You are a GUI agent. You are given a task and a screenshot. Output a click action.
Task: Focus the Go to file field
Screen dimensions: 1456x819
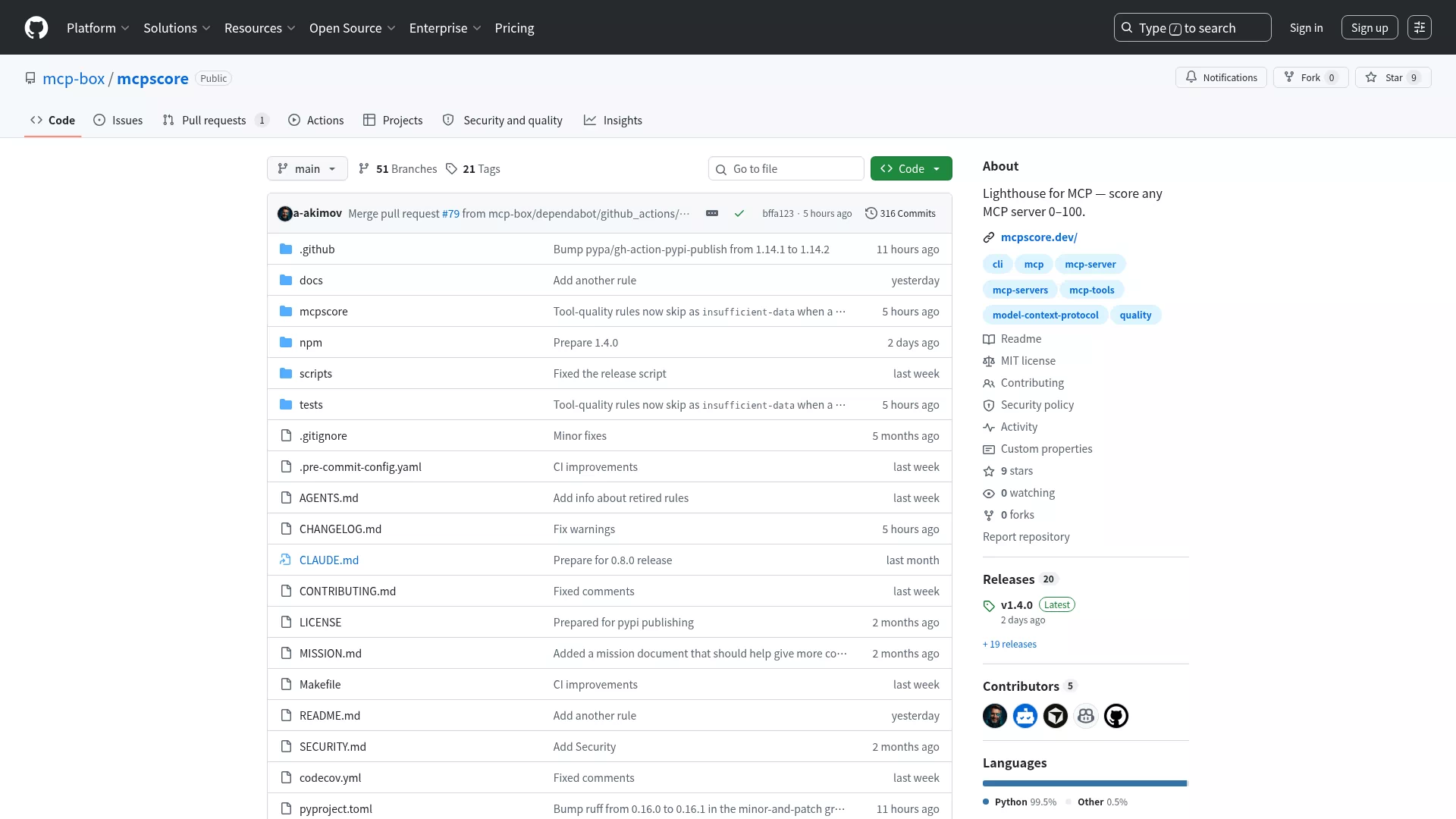786,168
